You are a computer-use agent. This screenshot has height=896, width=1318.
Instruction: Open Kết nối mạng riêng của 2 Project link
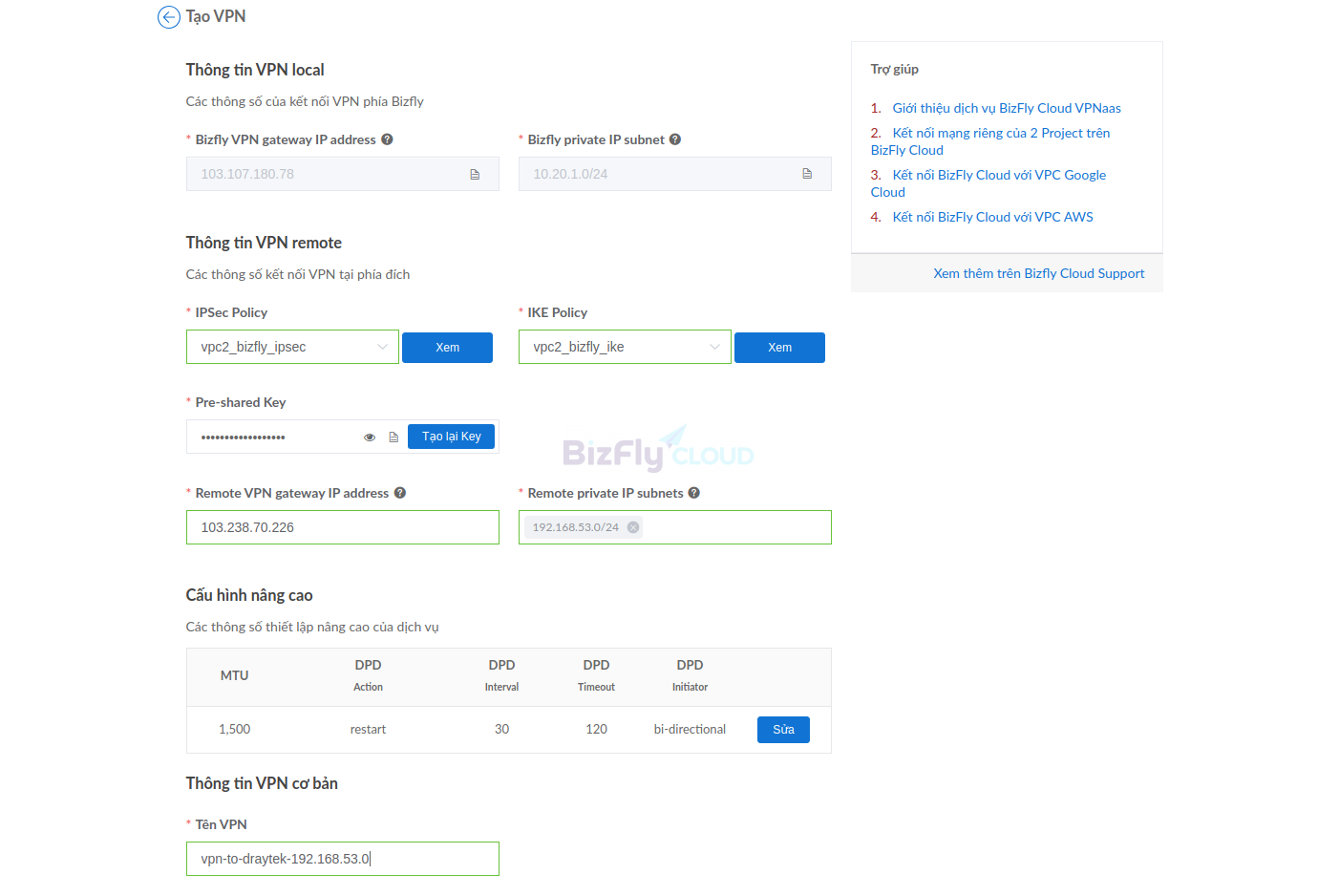click(x=990, y=141)
